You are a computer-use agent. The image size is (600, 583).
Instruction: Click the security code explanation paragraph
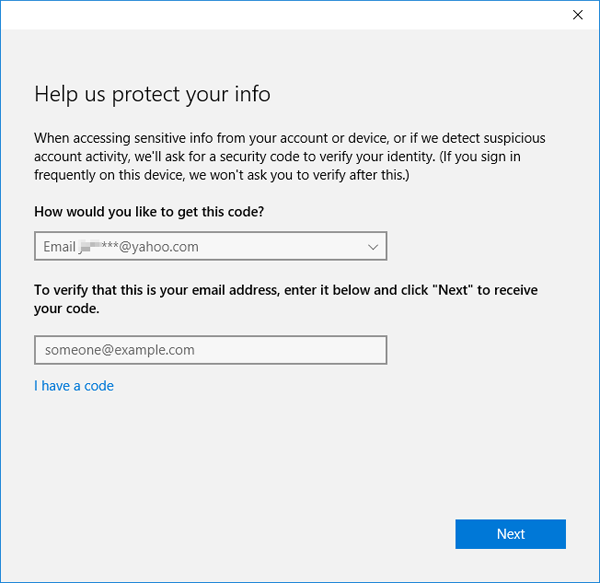pyautogui.click(x=290, y=156)
